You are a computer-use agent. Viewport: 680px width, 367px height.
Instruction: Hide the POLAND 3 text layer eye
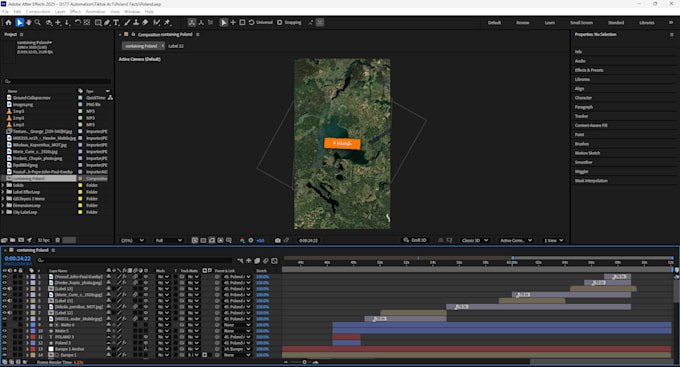(5, 337)
